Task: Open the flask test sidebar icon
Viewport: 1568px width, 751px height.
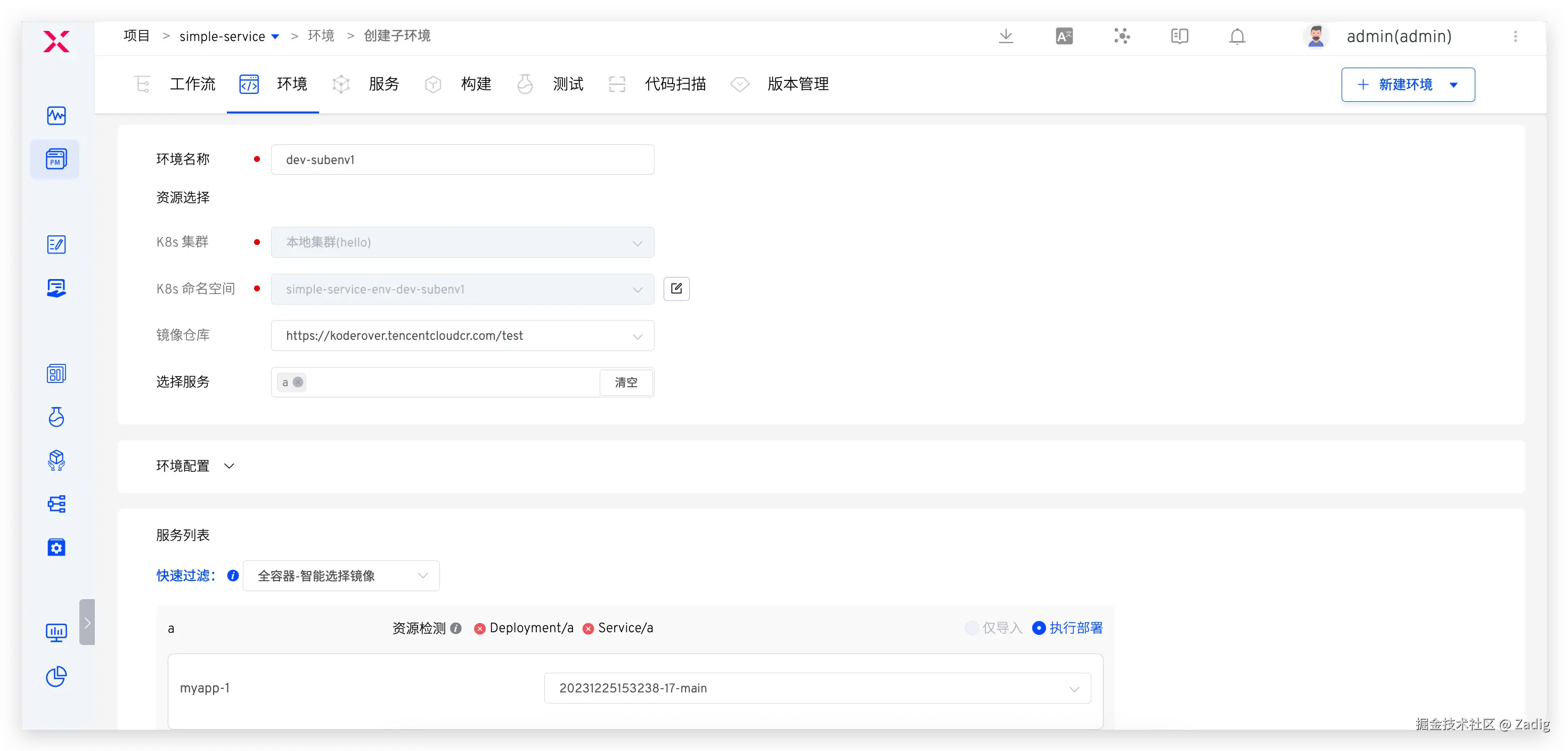Action: pos(56,417)
